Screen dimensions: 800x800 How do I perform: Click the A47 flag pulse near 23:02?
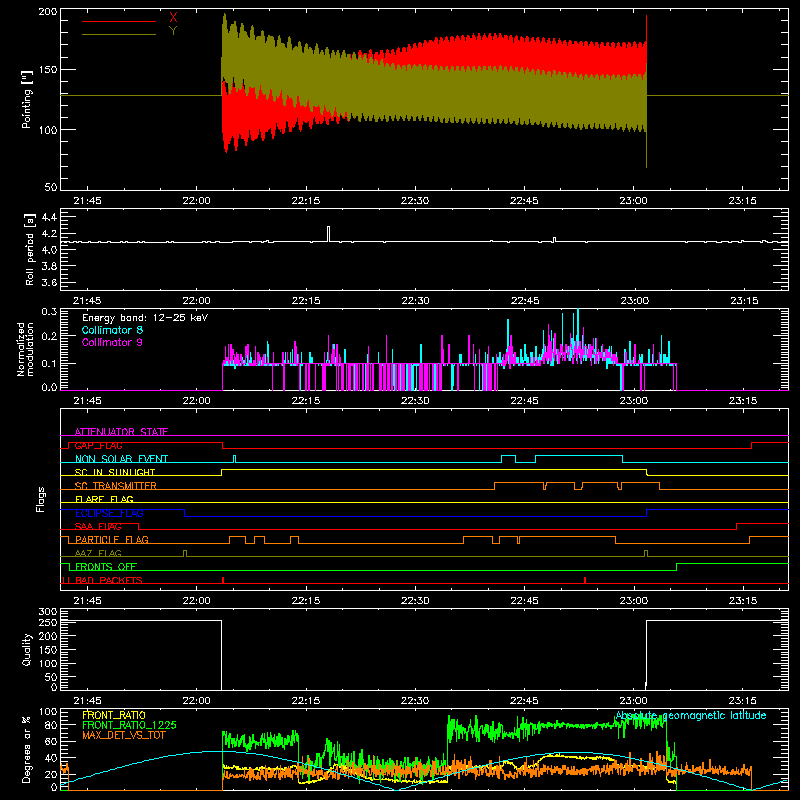click(646, 554)
